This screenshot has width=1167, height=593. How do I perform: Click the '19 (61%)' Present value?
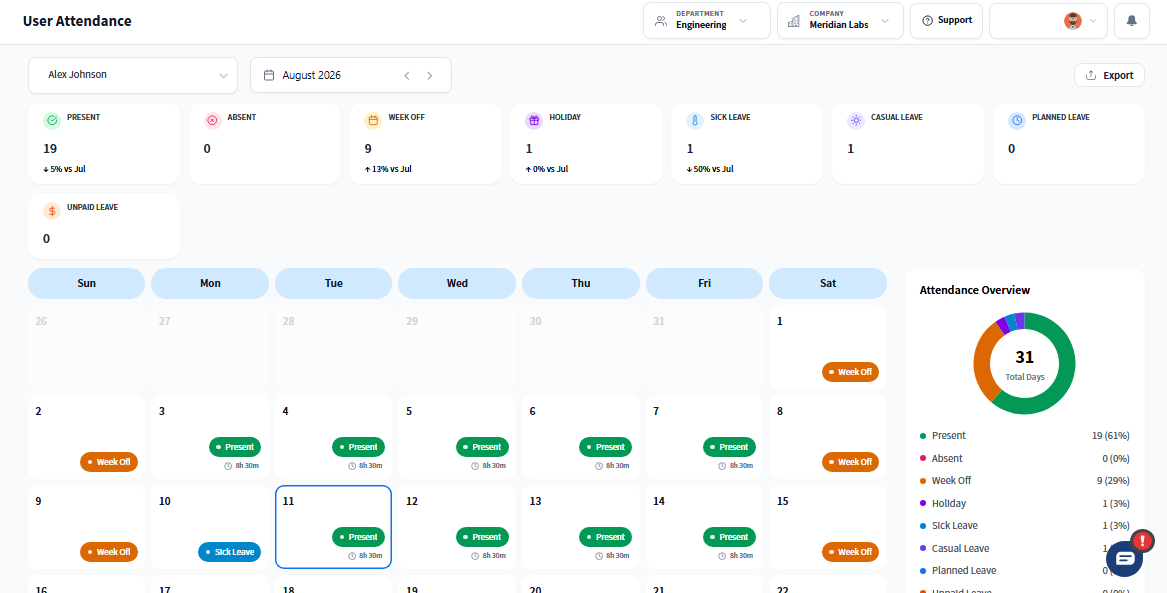(x=1110, y=436)
